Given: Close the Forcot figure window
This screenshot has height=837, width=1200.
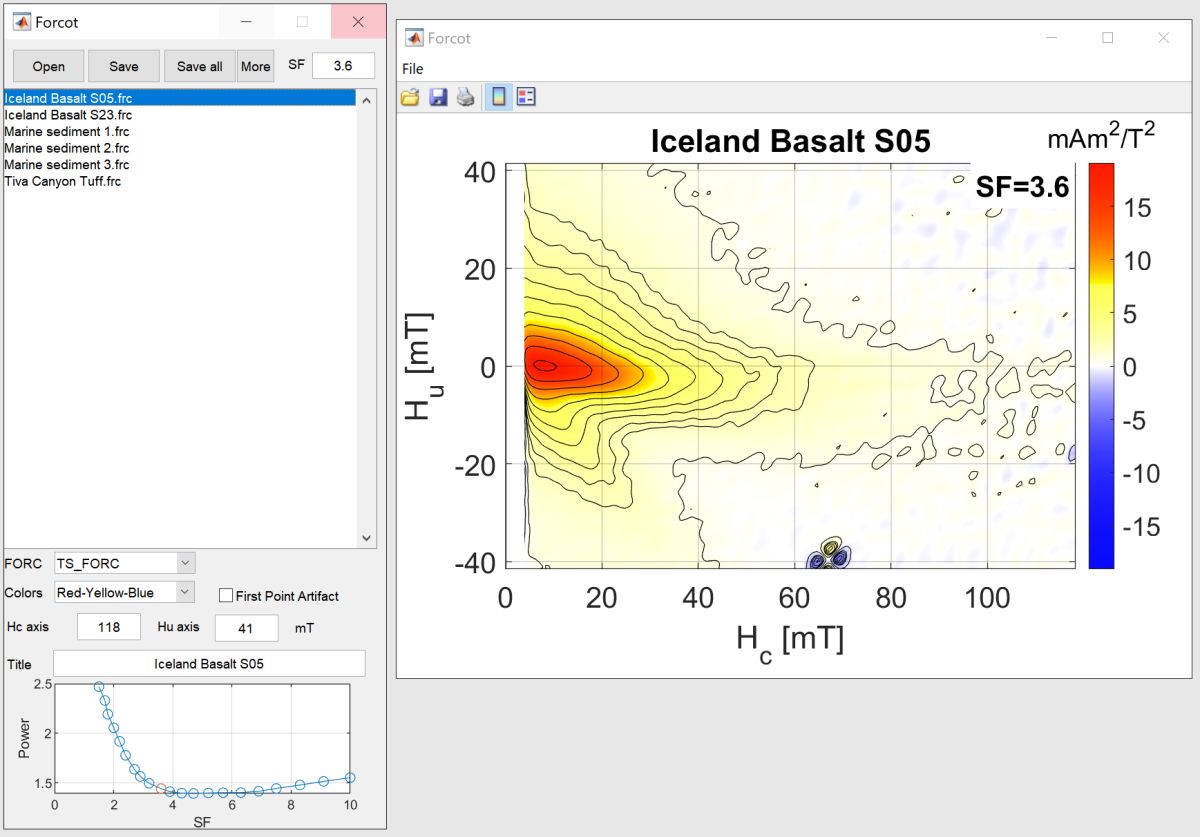Looking at the screenshot, I should coord(1163,37).
